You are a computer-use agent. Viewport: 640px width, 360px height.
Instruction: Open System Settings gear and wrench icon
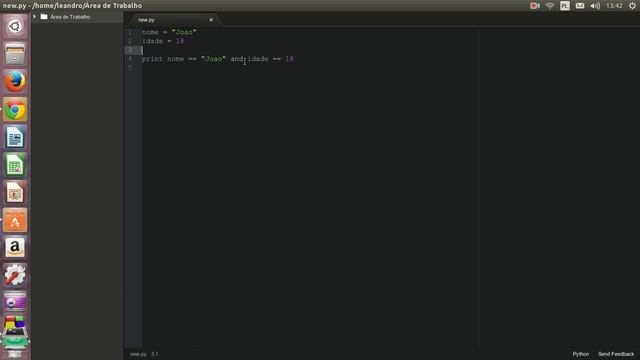pos(15,275)
